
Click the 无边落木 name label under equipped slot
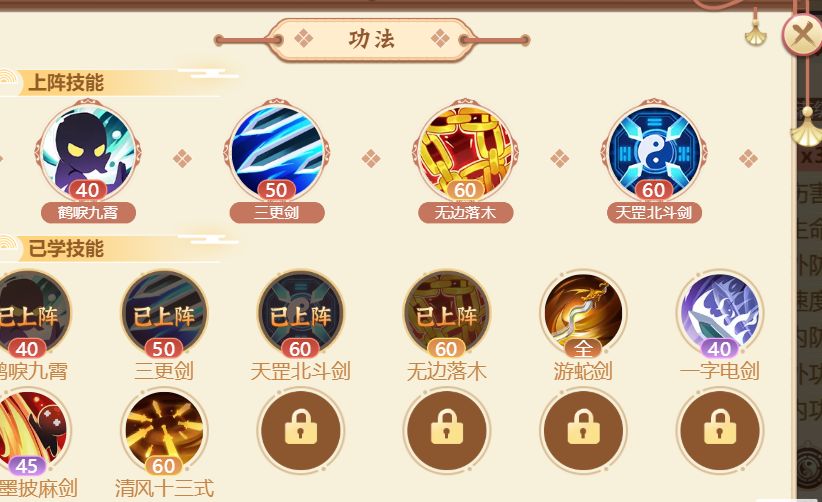[x=466, y=213]
